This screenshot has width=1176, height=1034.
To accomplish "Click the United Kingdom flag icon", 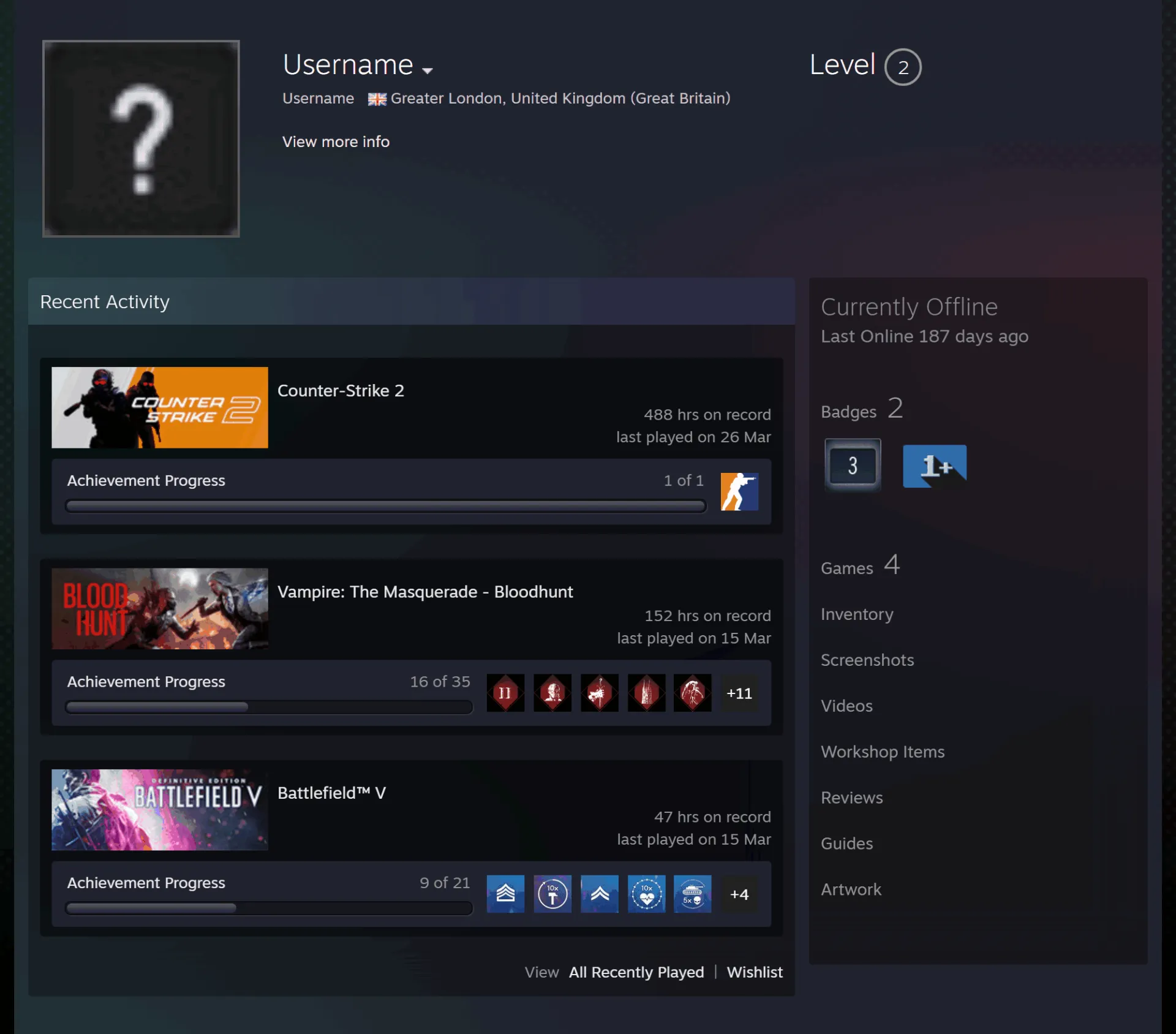I will (x=377, y=99).
